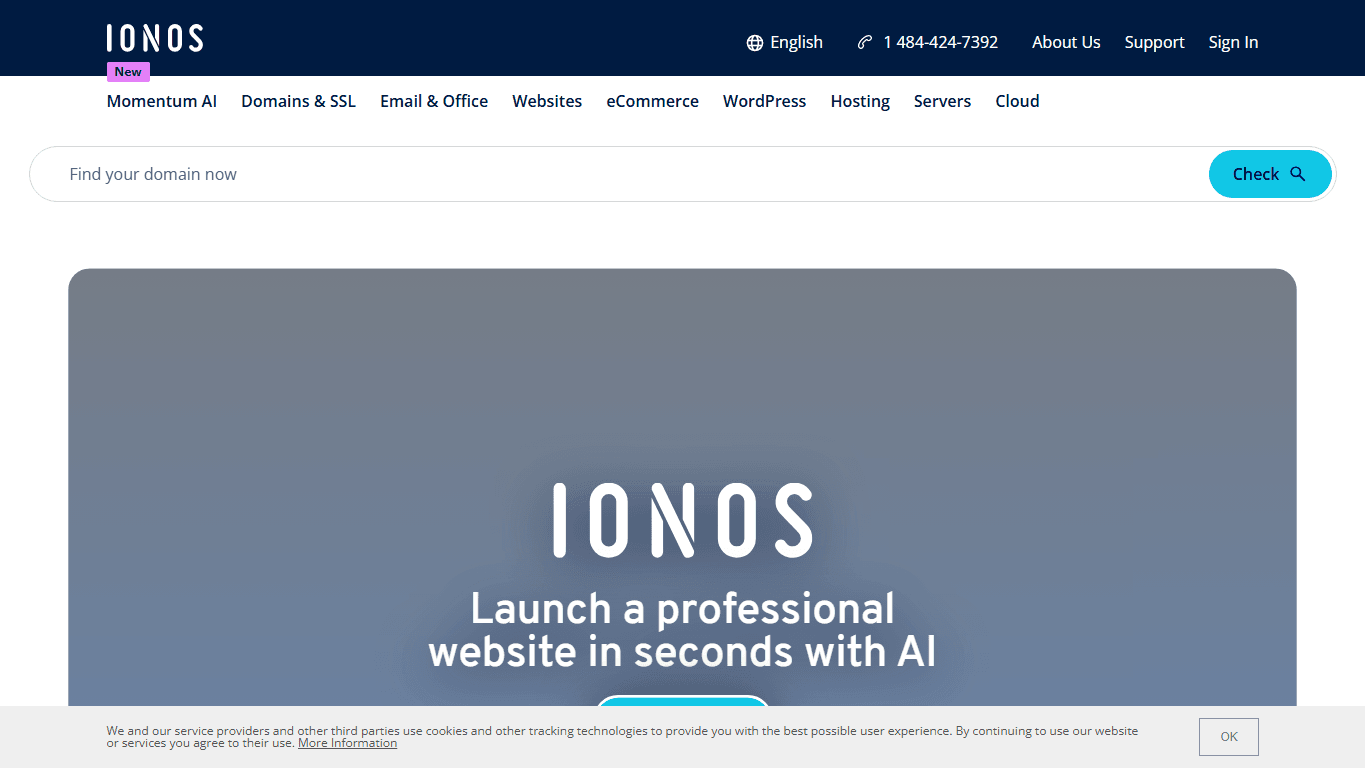The image size is (1365, 768).
Task: Click the globe language icon
Action: point(755,43)
